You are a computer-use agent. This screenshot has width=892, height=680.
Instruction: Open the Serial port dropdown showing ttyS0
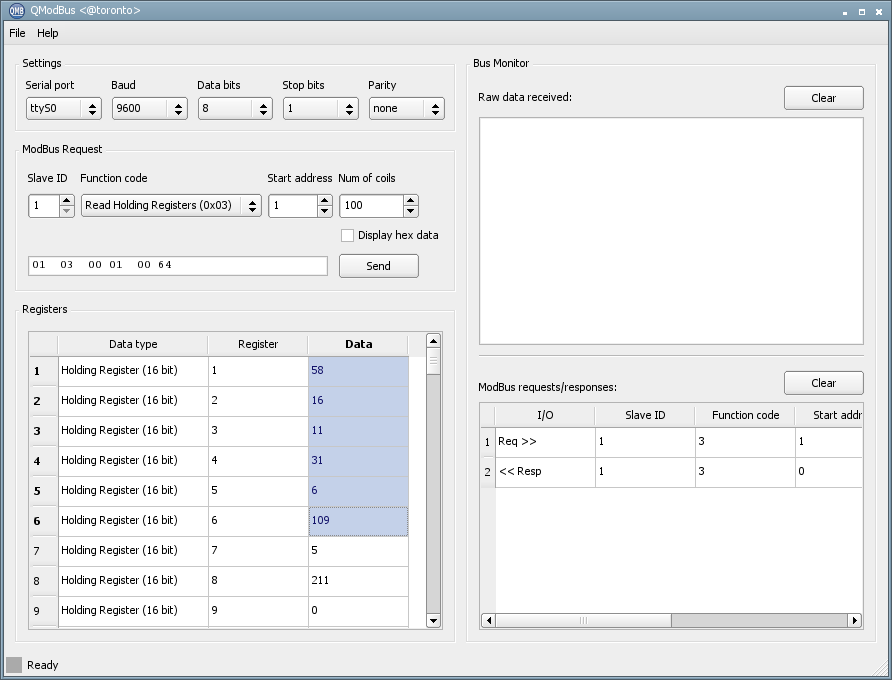pos(64,109)
